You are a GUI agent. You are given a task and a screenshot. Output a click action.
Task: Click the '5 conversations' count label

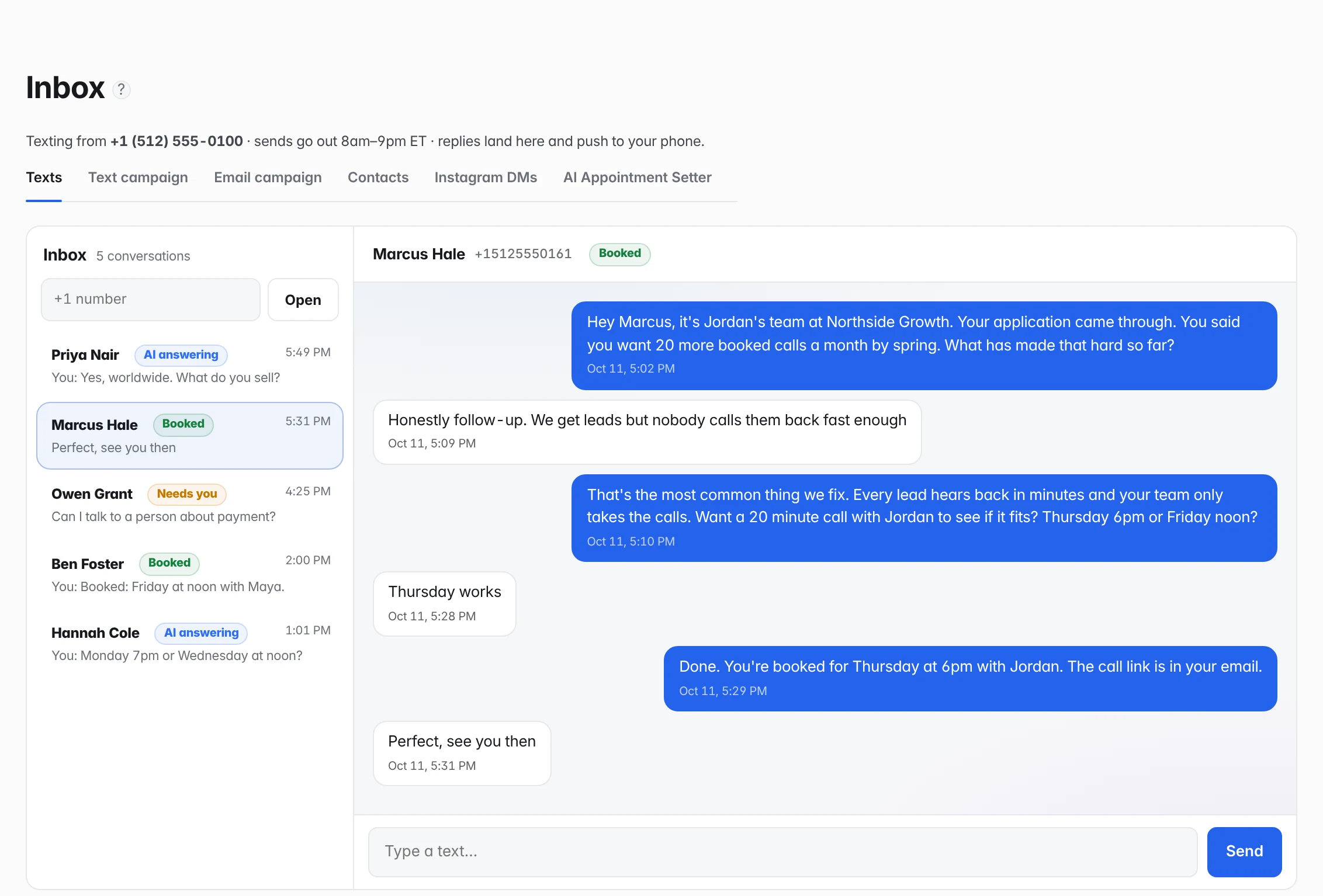coord(143,256)
